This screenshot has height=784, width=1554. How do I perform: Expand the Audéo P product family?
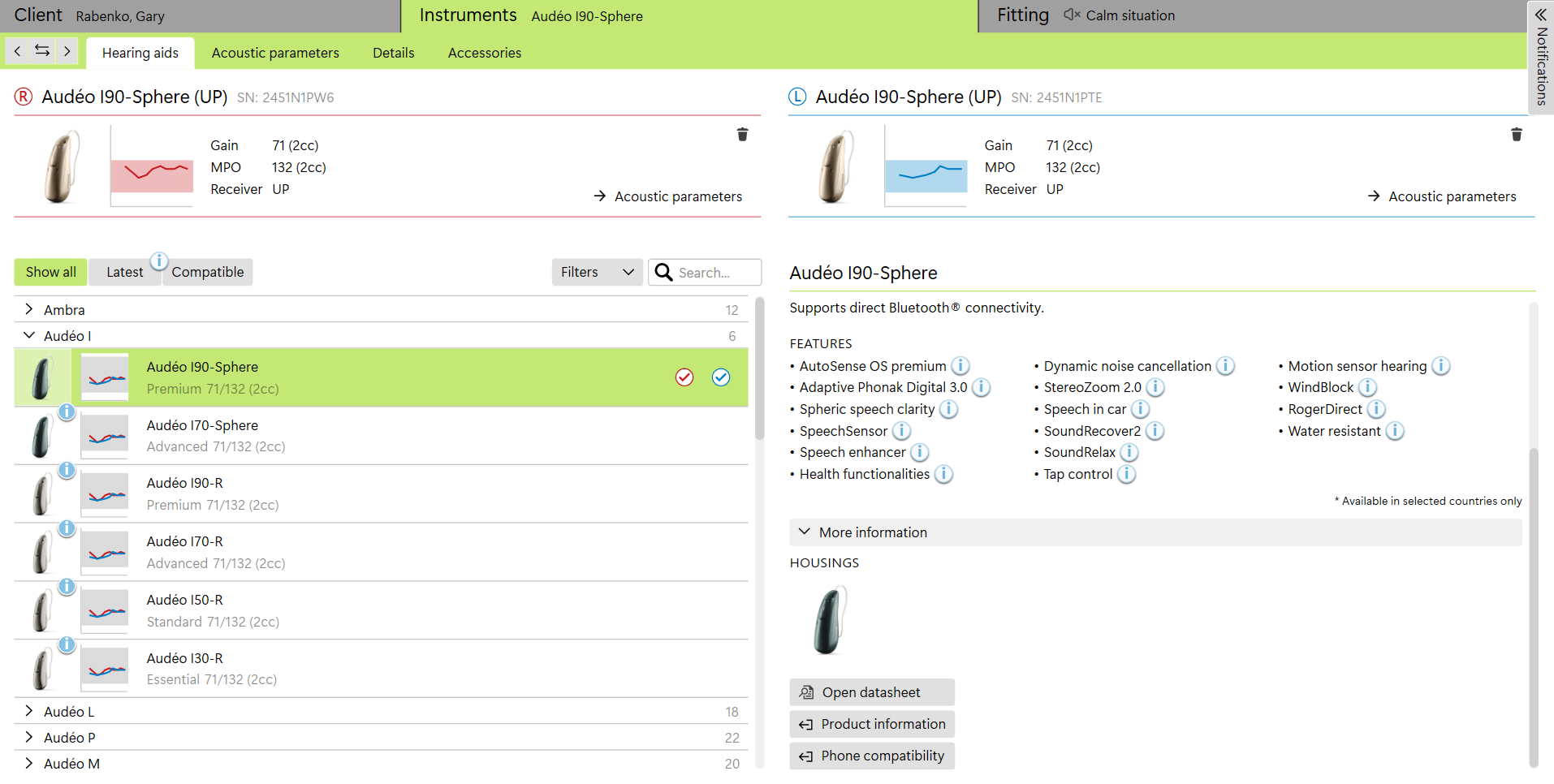coord(29,737)
